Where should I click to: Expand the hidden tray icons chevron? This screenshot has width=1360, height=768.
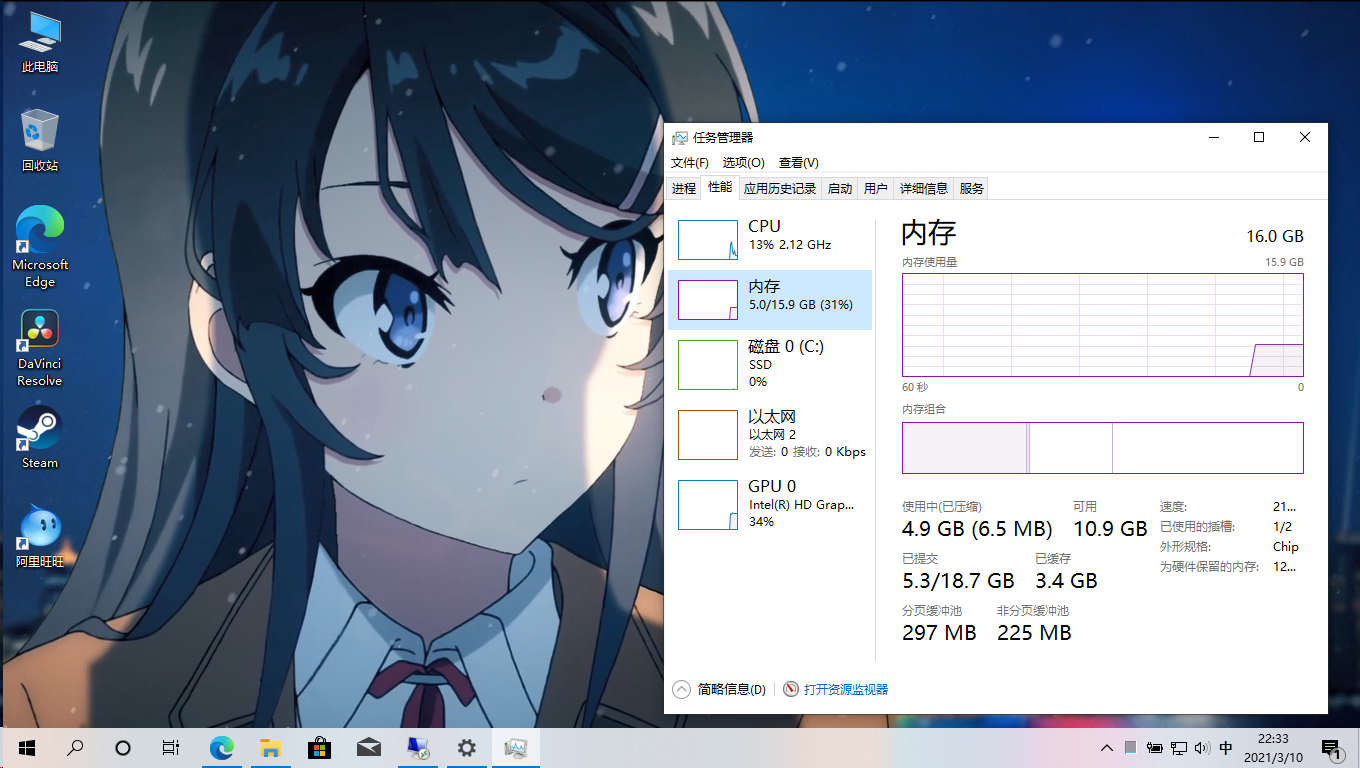pos(1107,747)
